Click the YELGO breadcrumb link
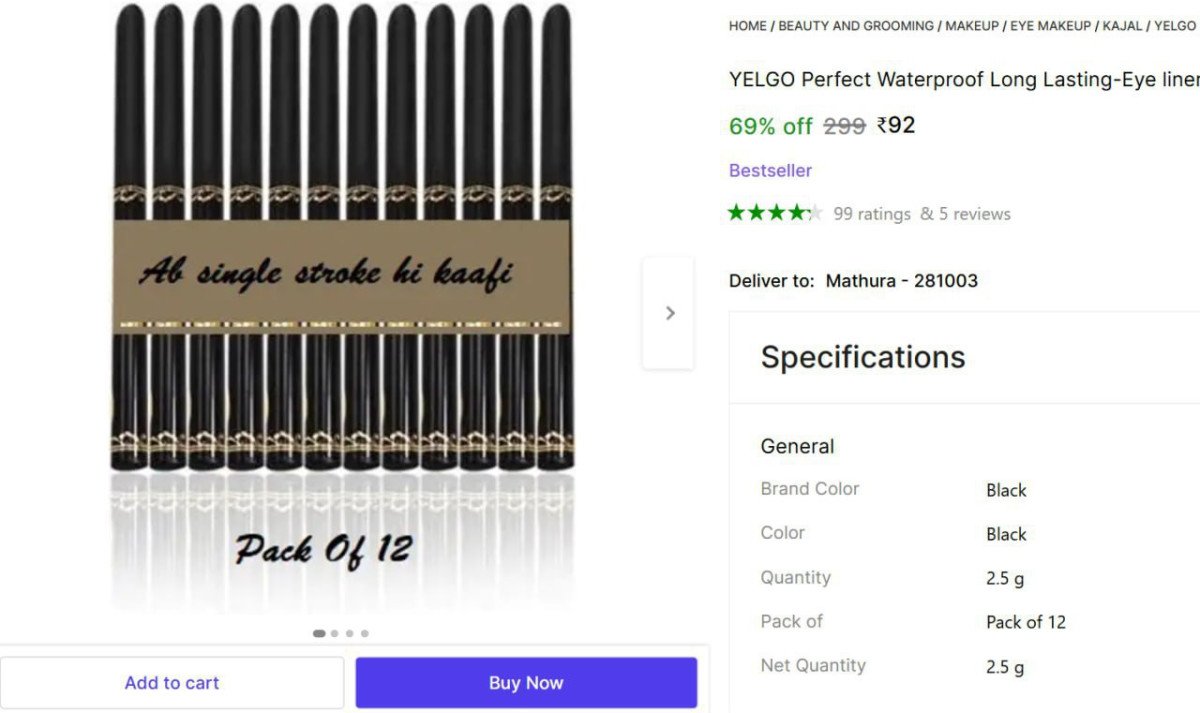This screenshot has height=713, width=1200. coord(1176,26)
